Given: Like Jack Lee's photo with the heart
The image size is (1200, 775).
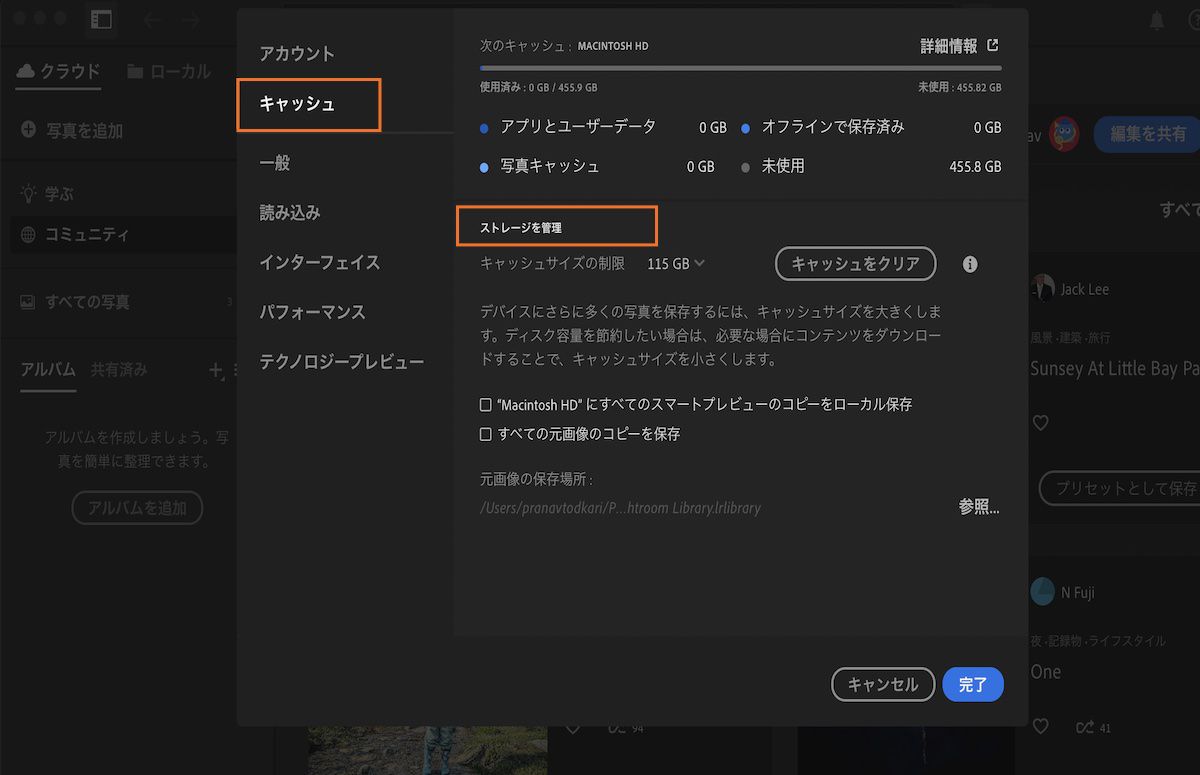Looking at the screenshot, I should point(1040,422).
